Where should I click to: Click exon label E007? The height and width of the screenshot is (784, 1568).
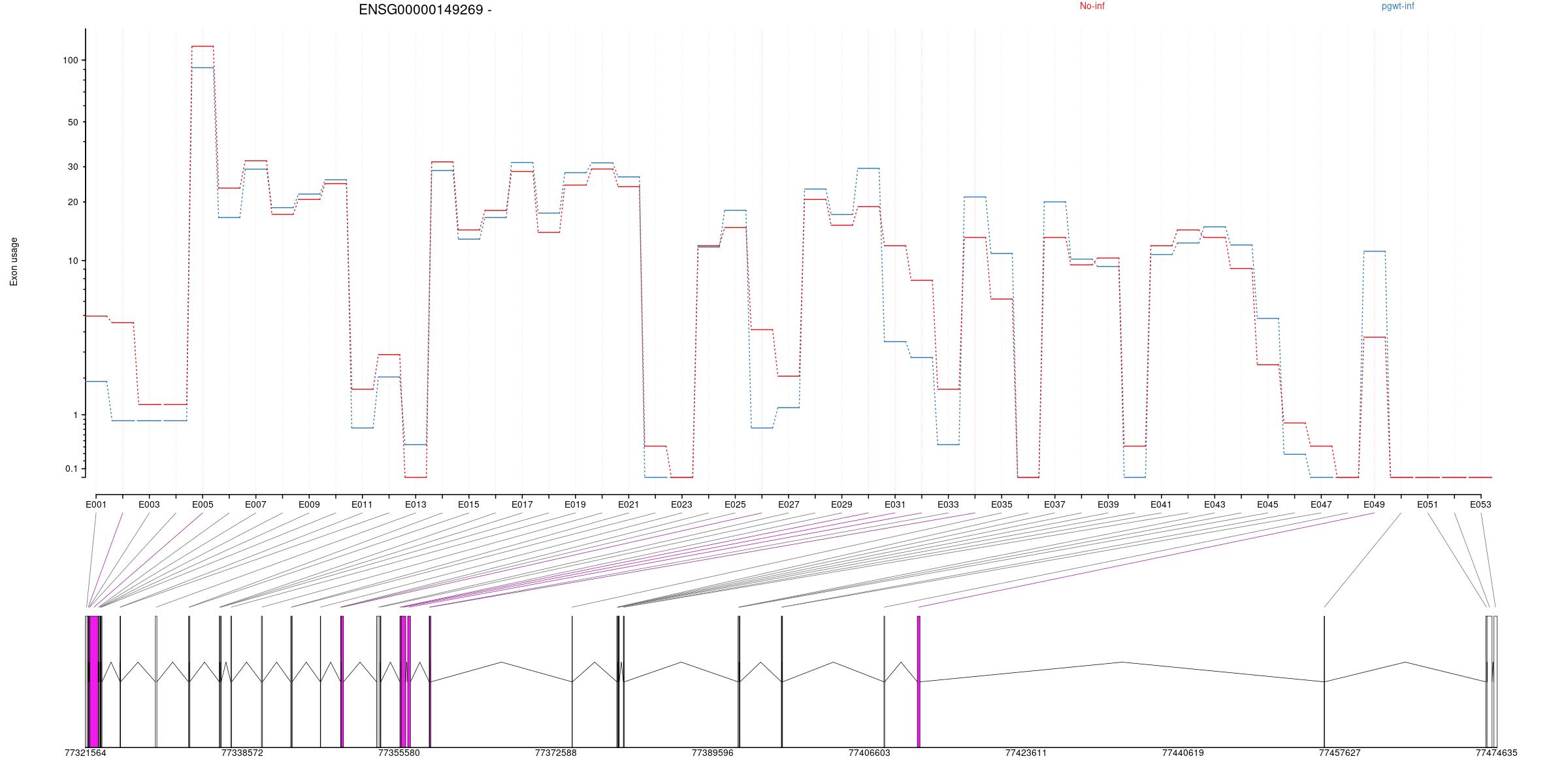(x=255, y=504)
